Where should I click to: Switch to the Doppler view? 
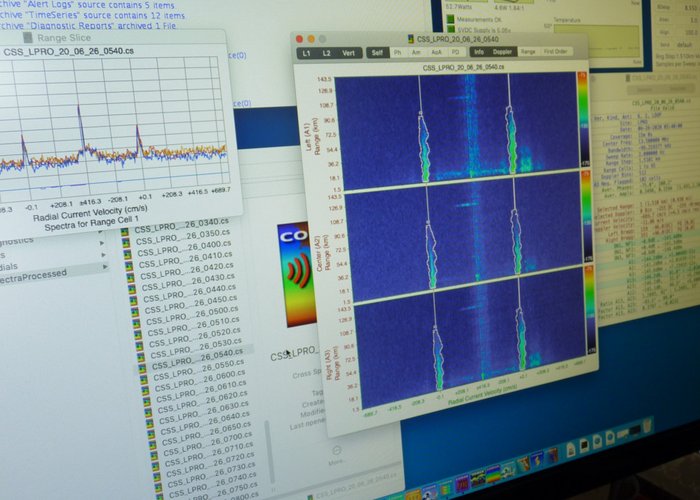click(502, 52)
